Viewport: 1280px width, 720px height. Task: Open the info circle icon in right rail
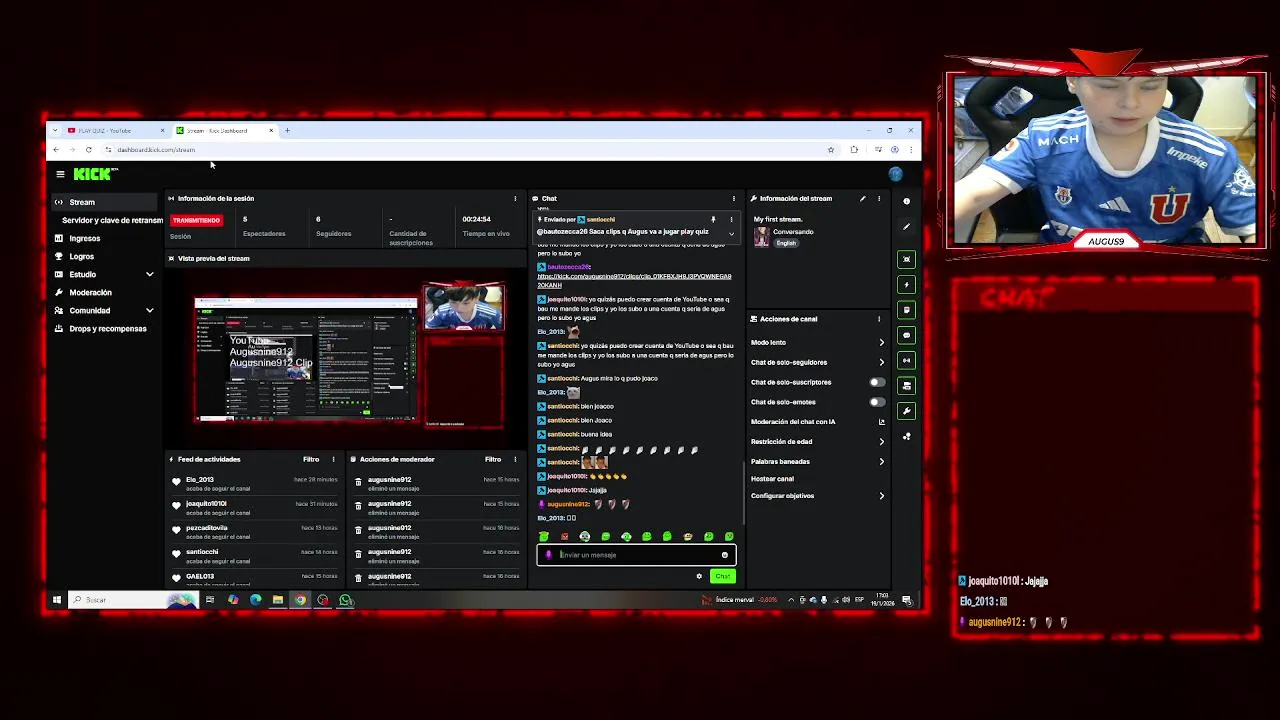(907, 201)
